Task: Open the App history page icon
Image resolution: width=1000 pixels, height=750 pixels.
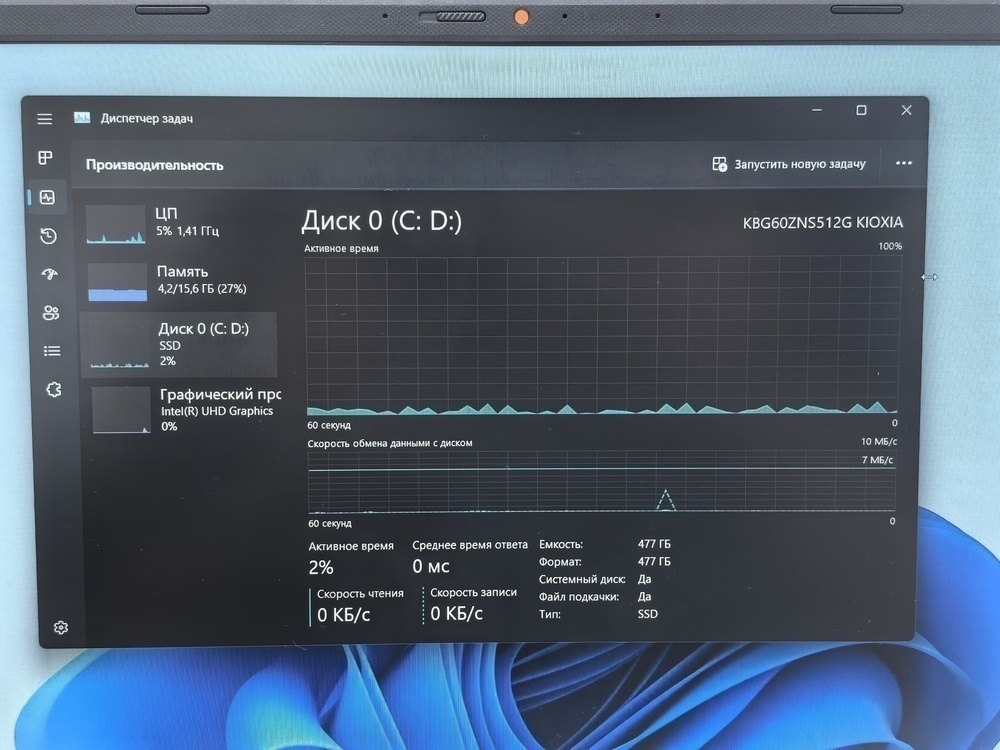Action: 48,236
